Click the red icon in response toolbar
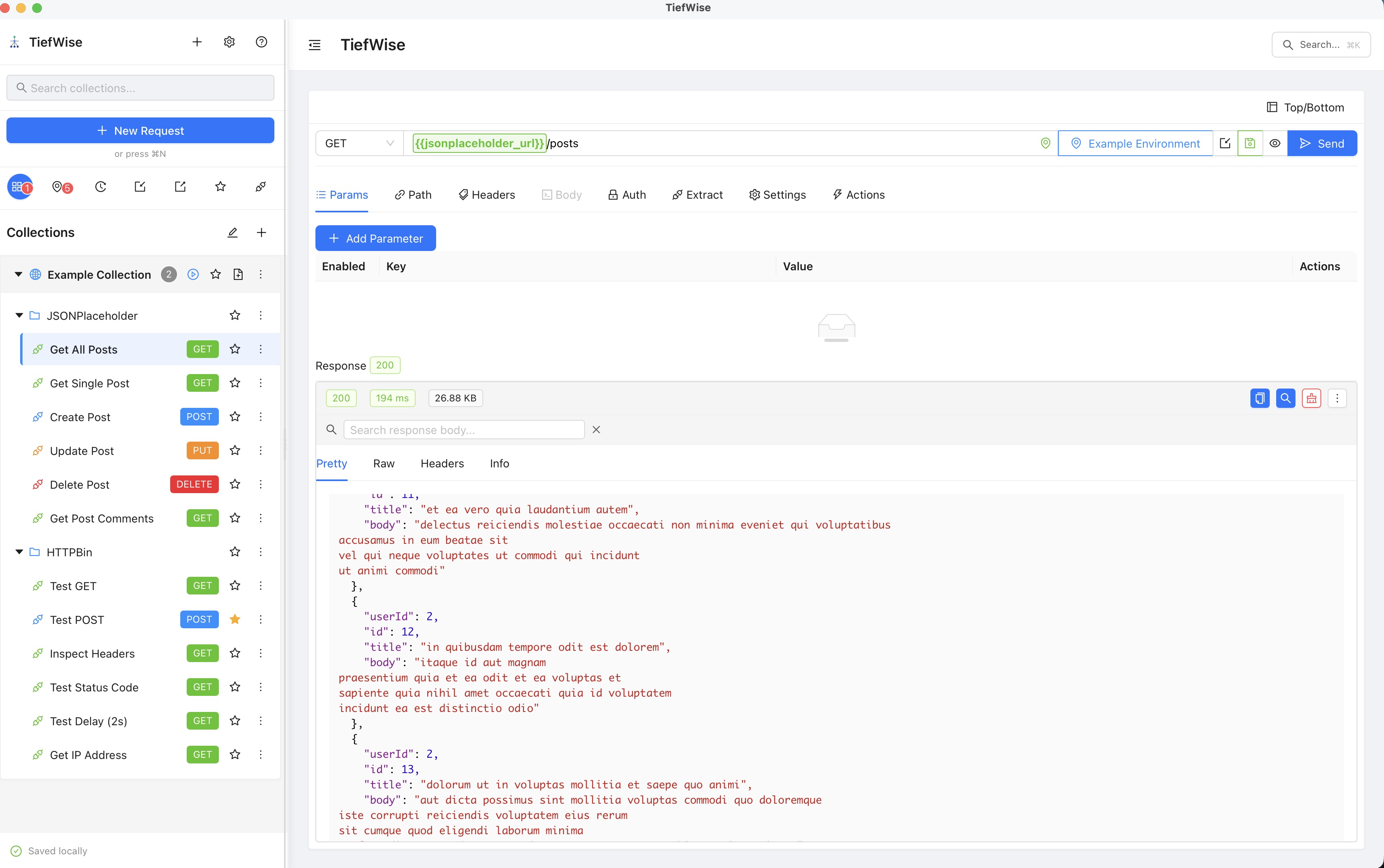This screenshot has width=1384, height=868. click(x=1312, y=399)
